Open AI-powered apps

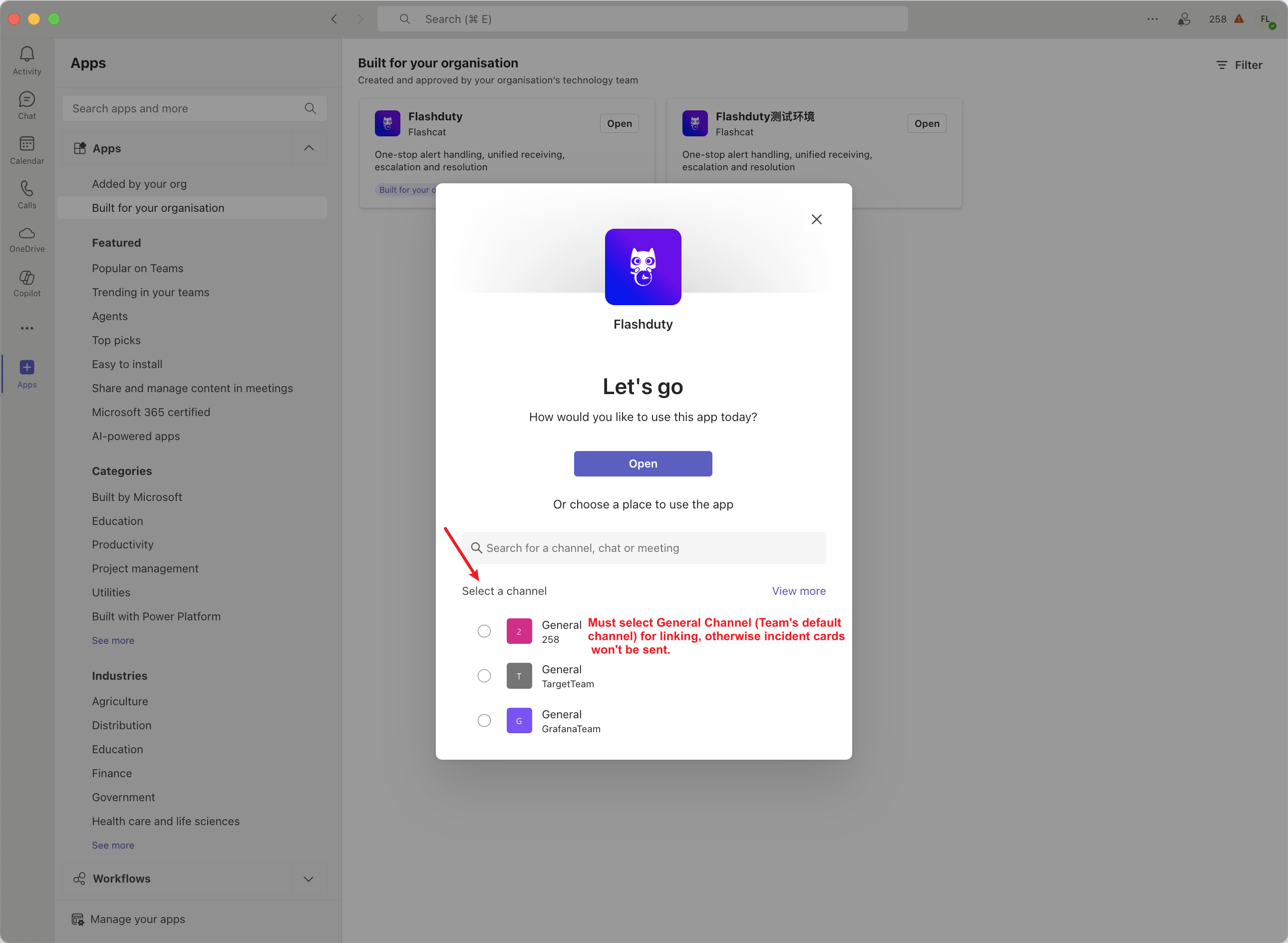(x=136, y=436)
